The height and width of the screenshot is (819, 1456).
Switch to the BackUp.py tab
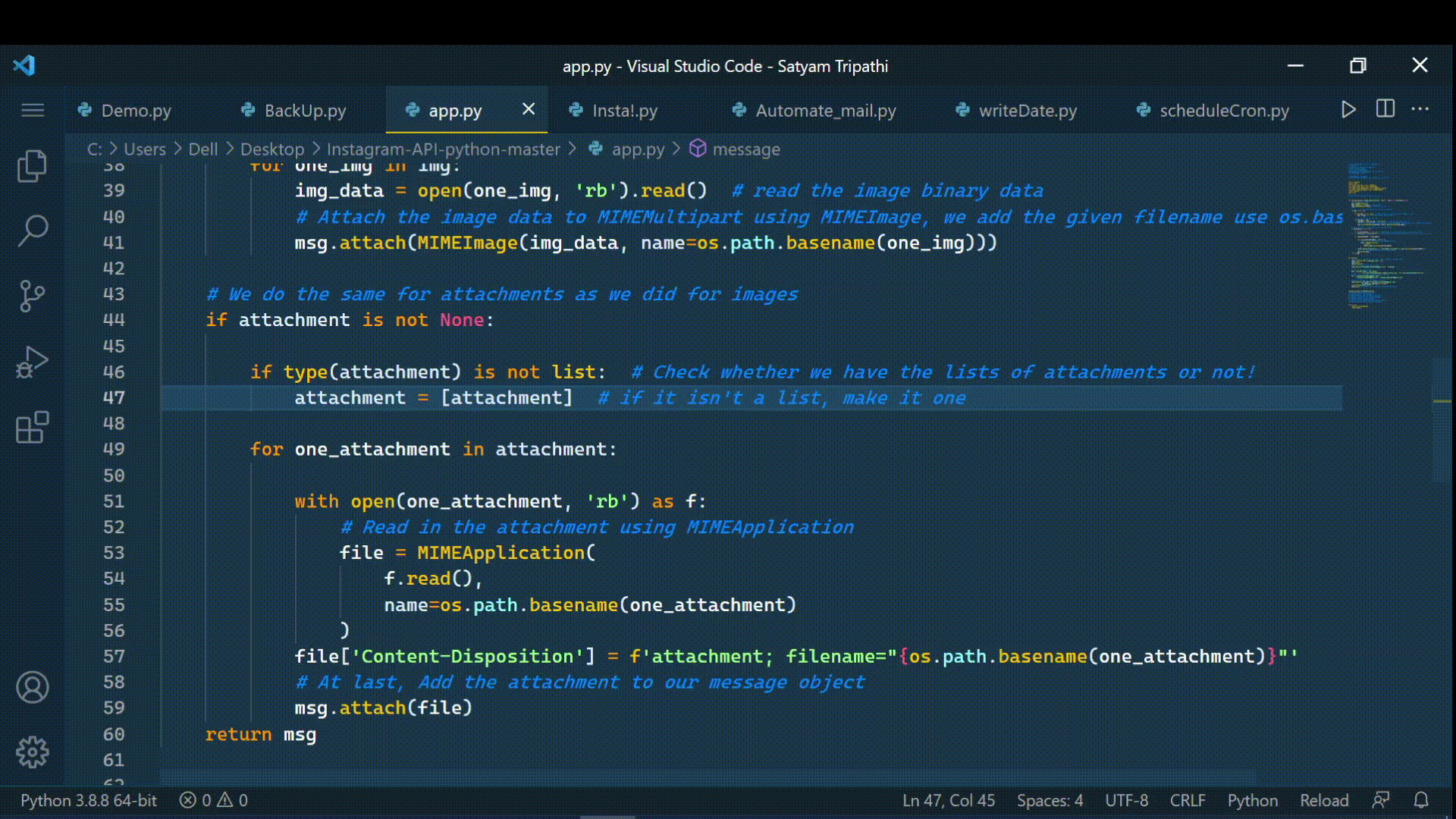(305, 111)
